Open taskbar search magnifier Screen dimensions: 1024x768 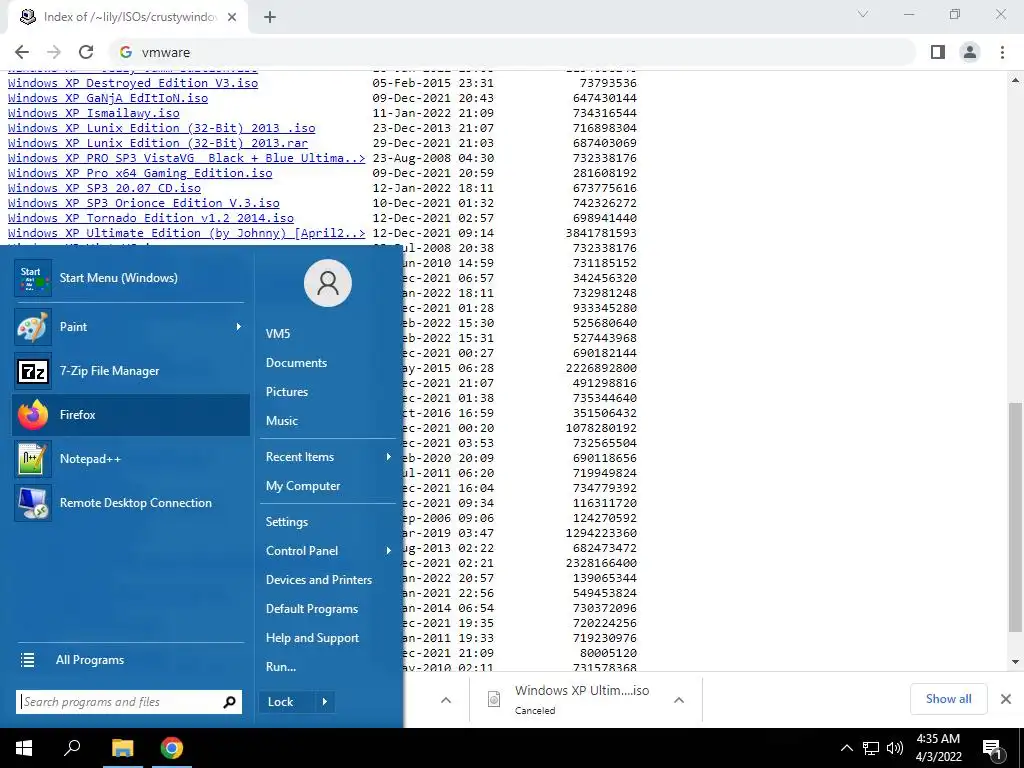coord(72,748)
